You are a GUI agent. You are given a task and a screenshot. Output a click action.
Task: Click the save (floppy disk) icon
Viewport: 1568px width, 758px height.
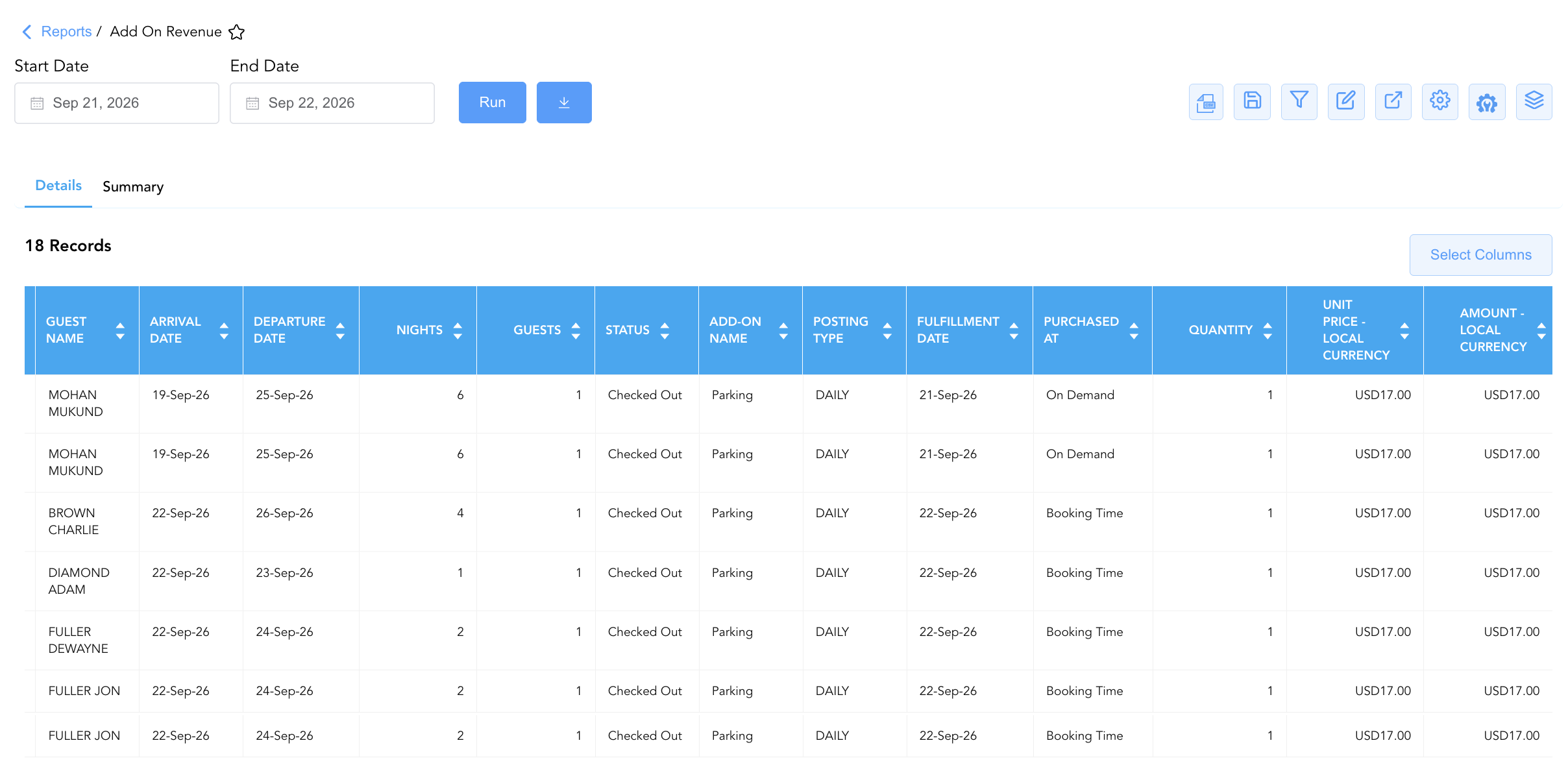1252,102
